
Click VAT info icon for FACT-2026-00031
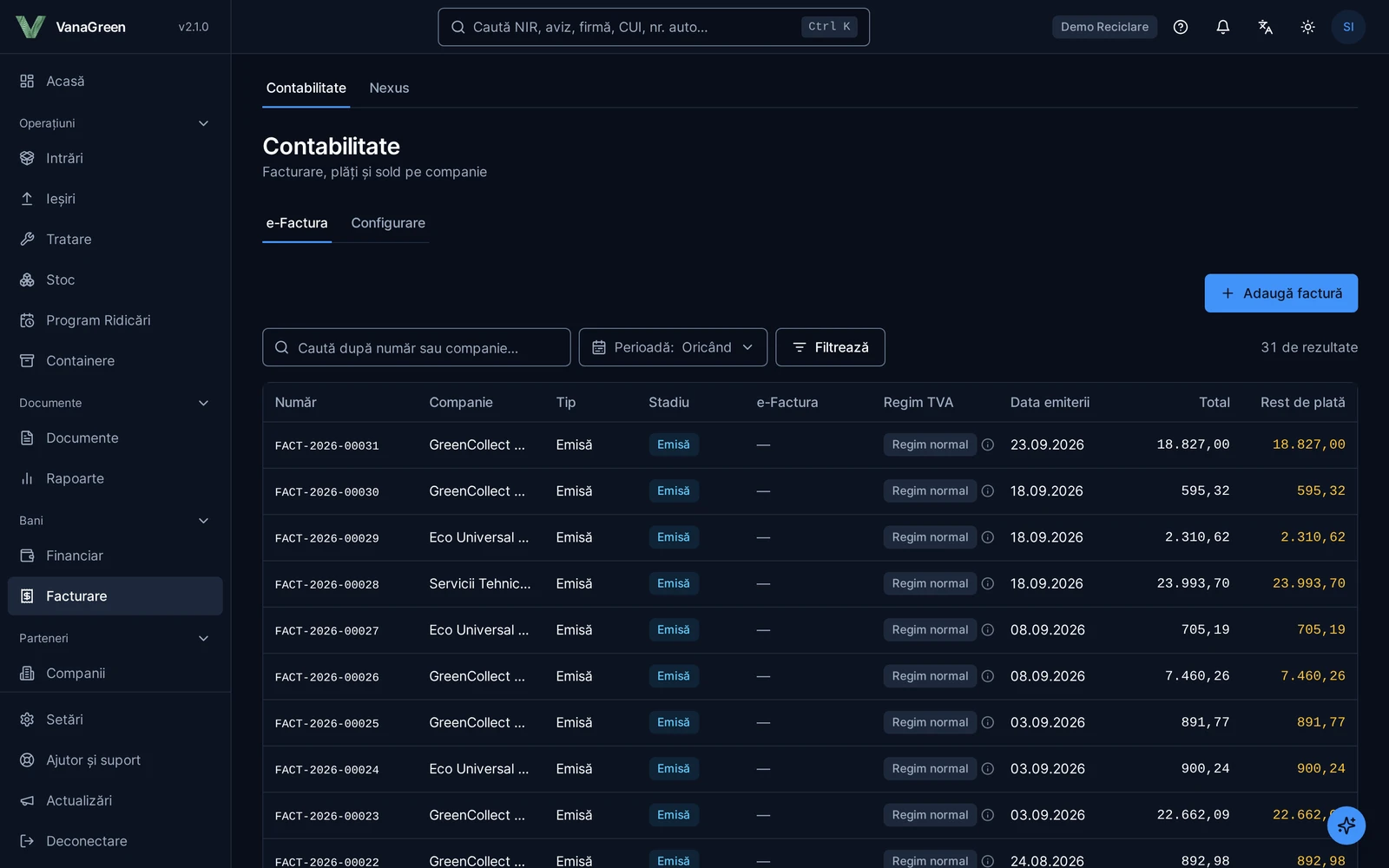[988, 444]
